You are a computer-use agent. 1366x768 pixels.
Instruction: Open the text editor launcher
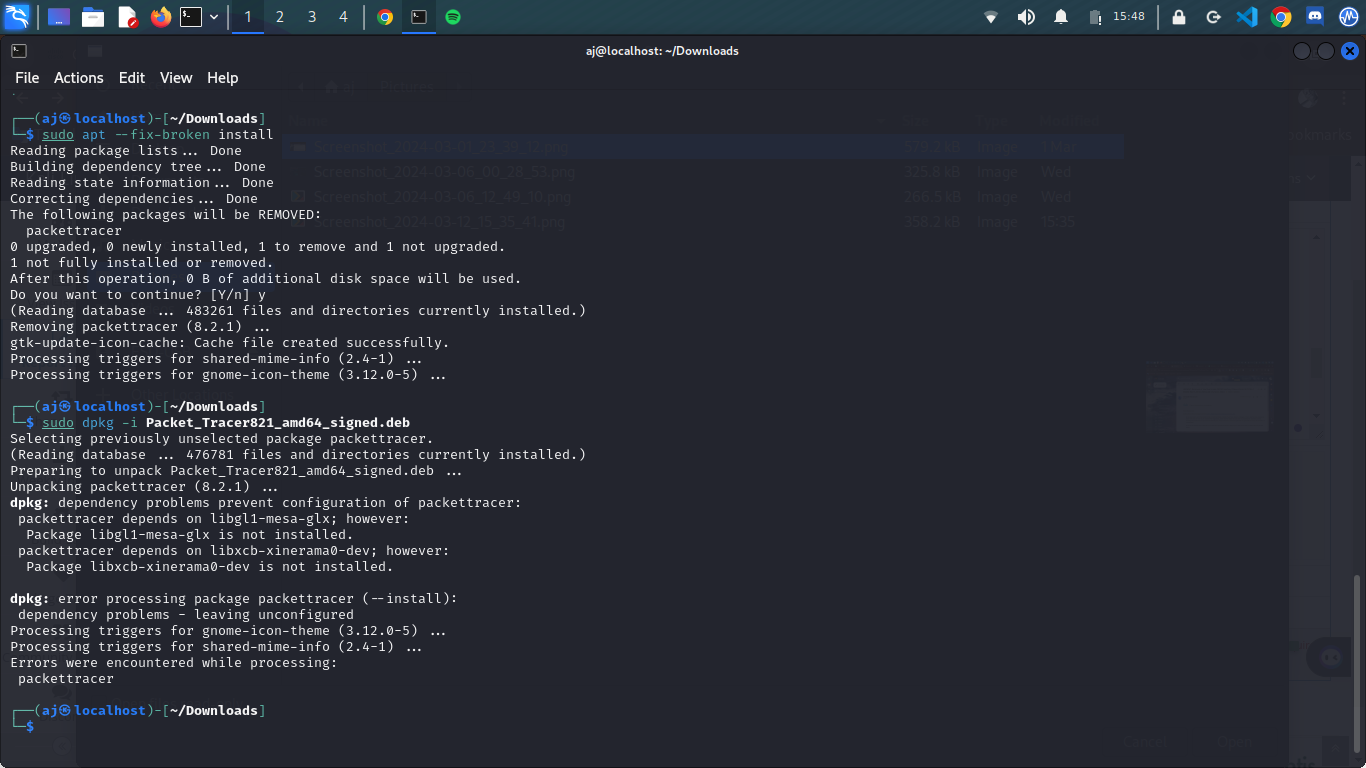click(x=127, y=17)
